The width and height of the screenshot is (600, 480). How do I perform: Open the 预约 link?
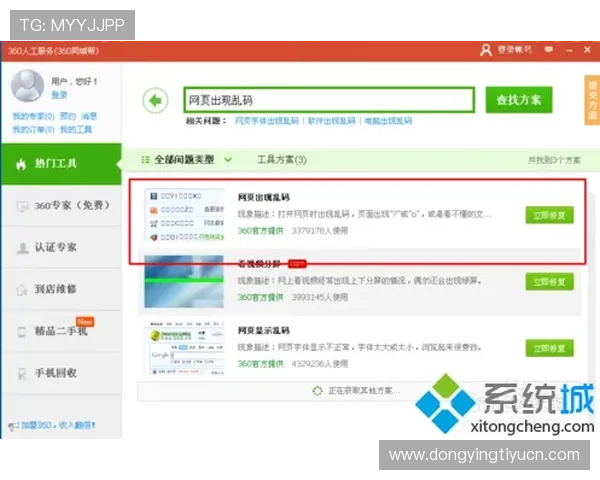[x=68, y=116]
